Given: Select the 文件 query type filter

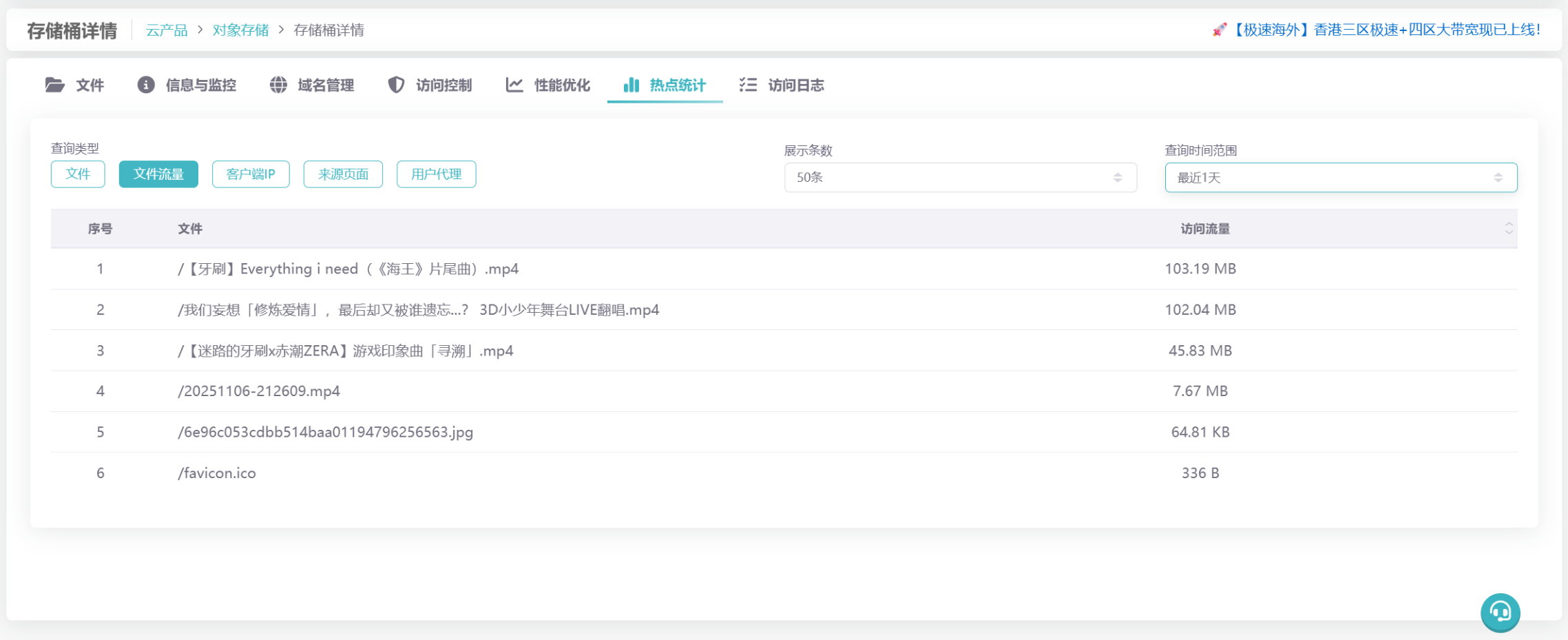Looking at the screenshot, I should tap(78, 174).
